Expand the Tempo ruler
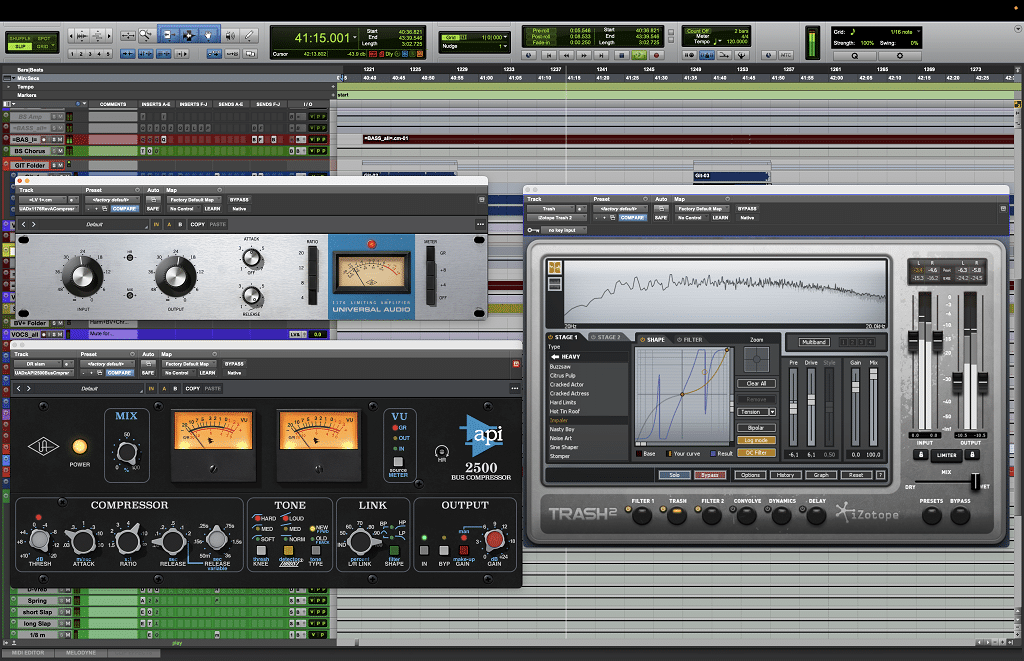Viewport: 1024px width, 661px height. coord(8,87)
